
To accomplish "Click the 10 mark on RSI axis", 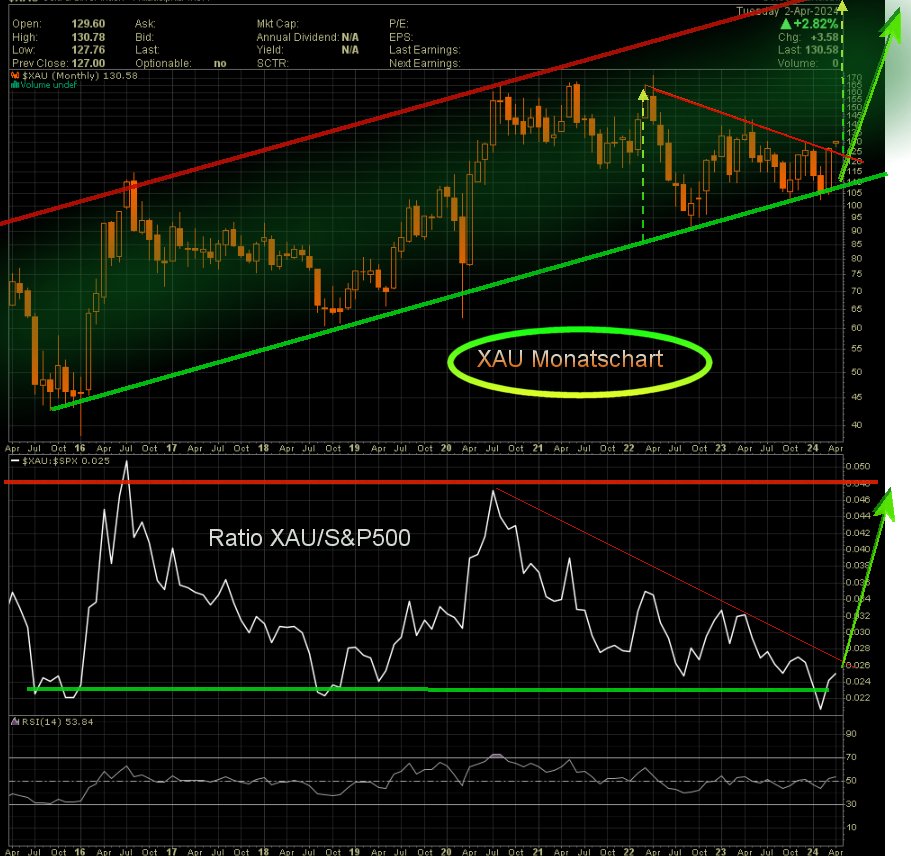I will click(851, 828).
